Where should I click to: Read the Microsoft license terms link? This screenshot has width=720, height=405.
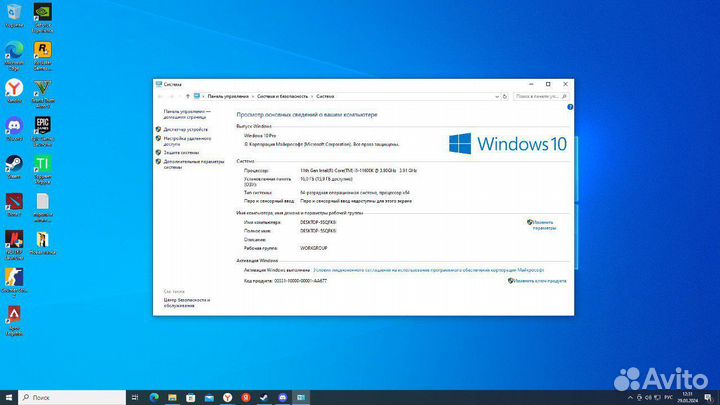[428, 270]
